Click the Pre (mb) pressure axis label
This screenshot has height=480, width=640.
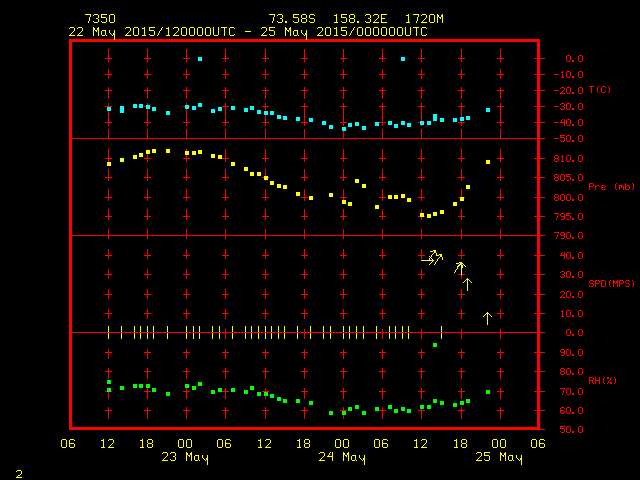point(611,187)
